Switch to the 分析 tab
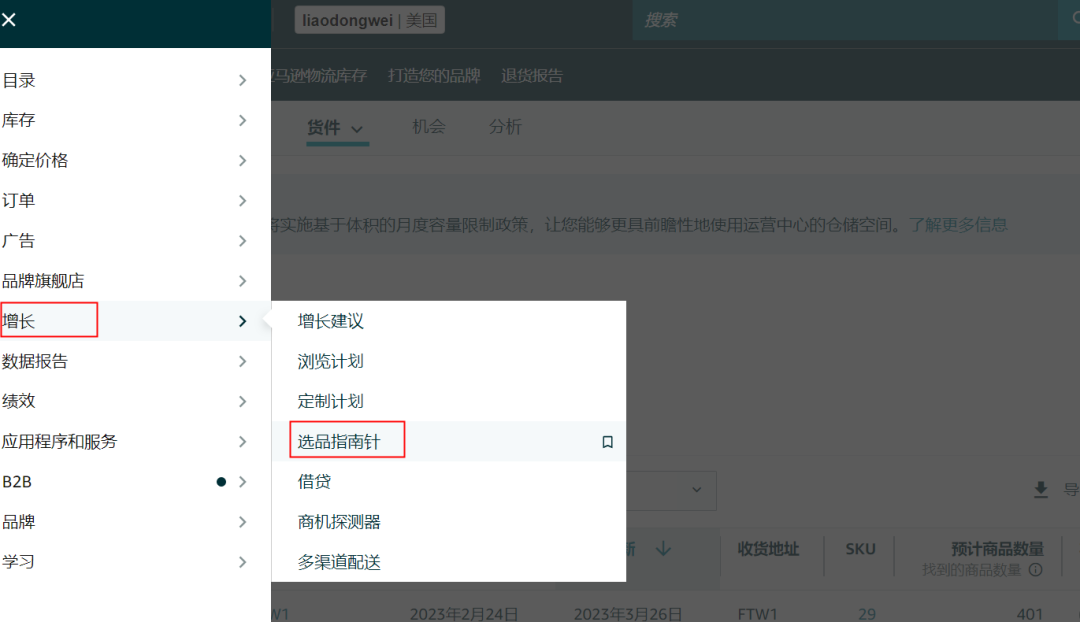Screen dimensions: 1080x622 click(x=505, y=127)
